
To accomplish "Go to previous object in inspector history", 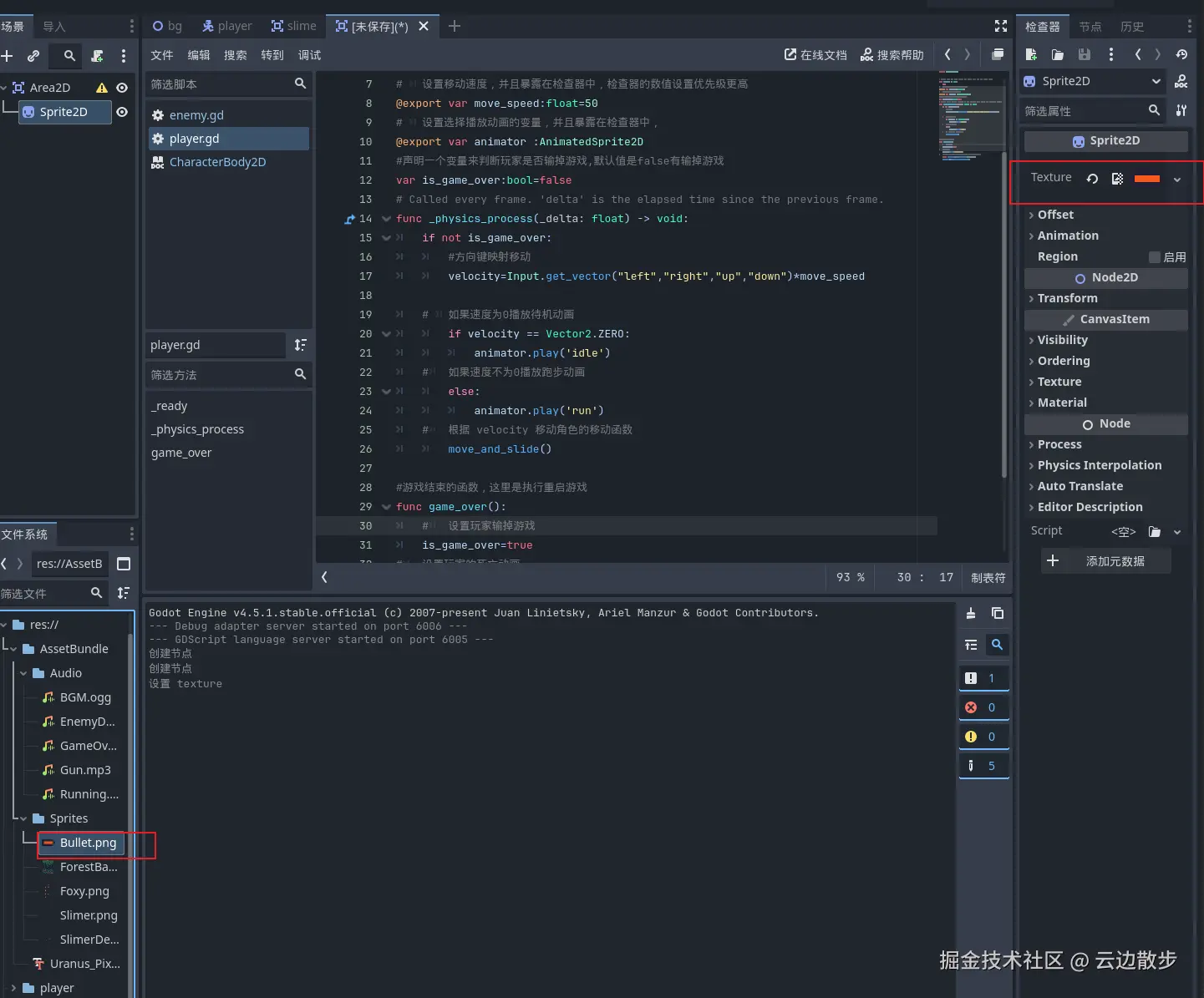I will [1138, 54].
